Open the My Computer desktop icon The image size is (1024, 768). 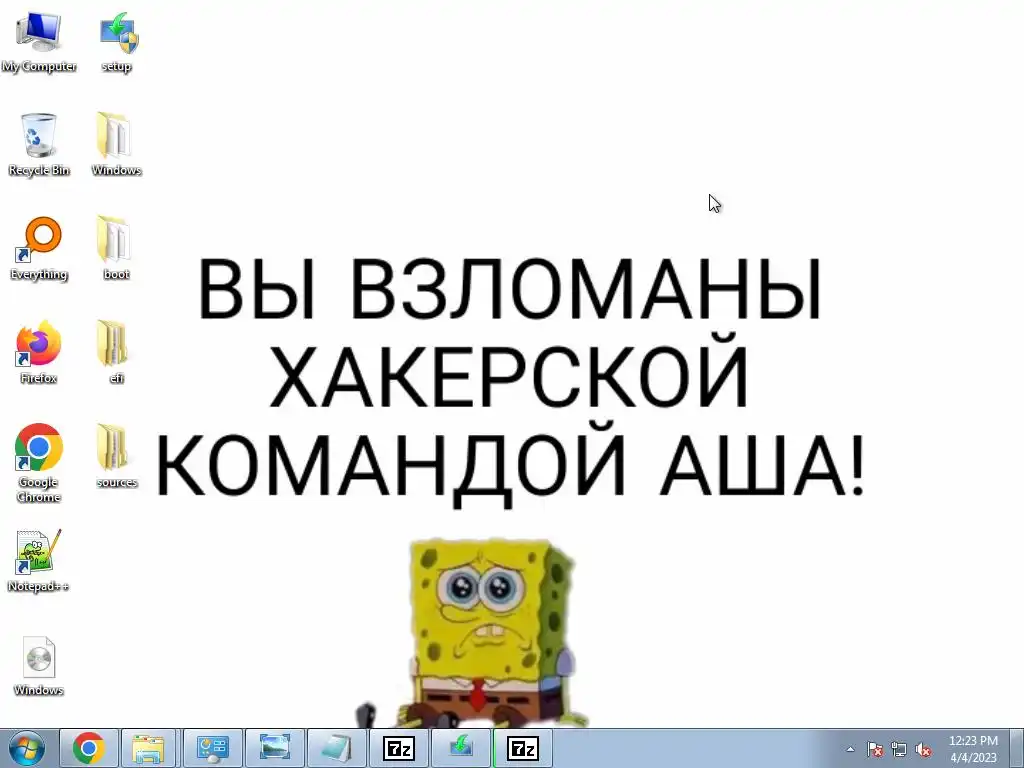tap(39, 40)
